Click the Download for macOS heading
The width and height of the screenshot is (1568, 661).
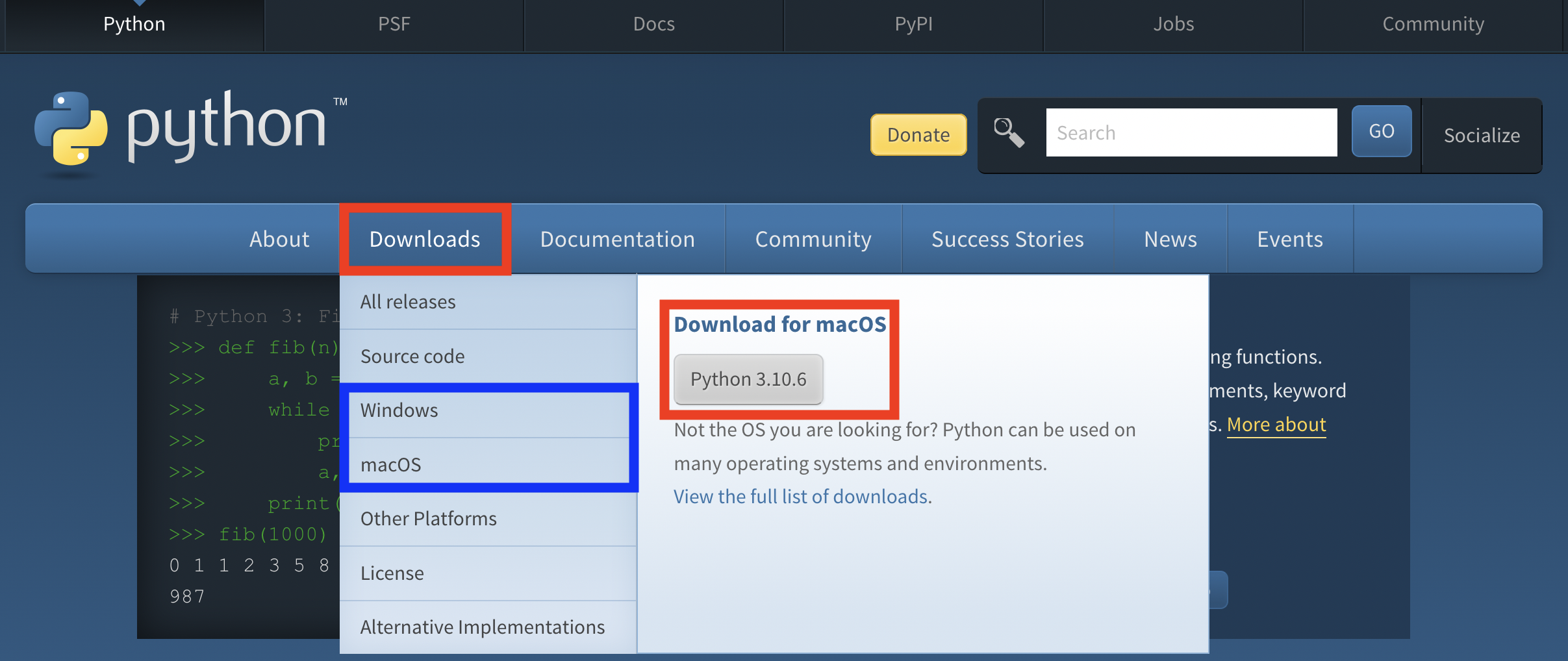(780, 324)
